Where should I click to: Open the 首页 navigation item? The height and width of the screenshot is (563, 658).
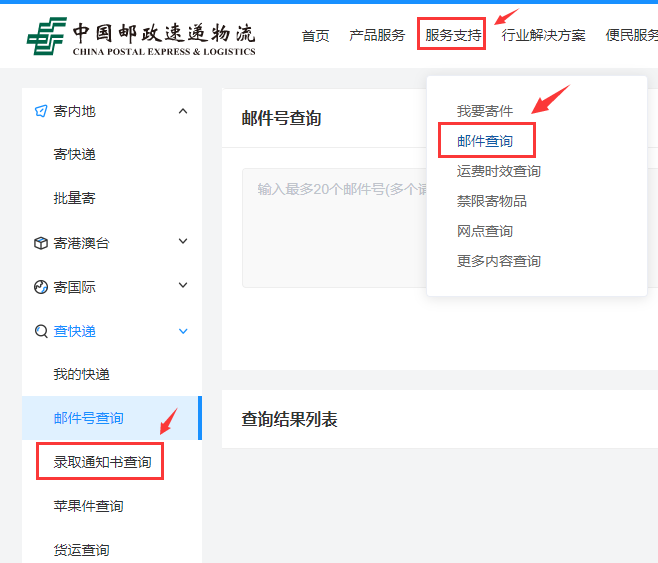[315, 36]
